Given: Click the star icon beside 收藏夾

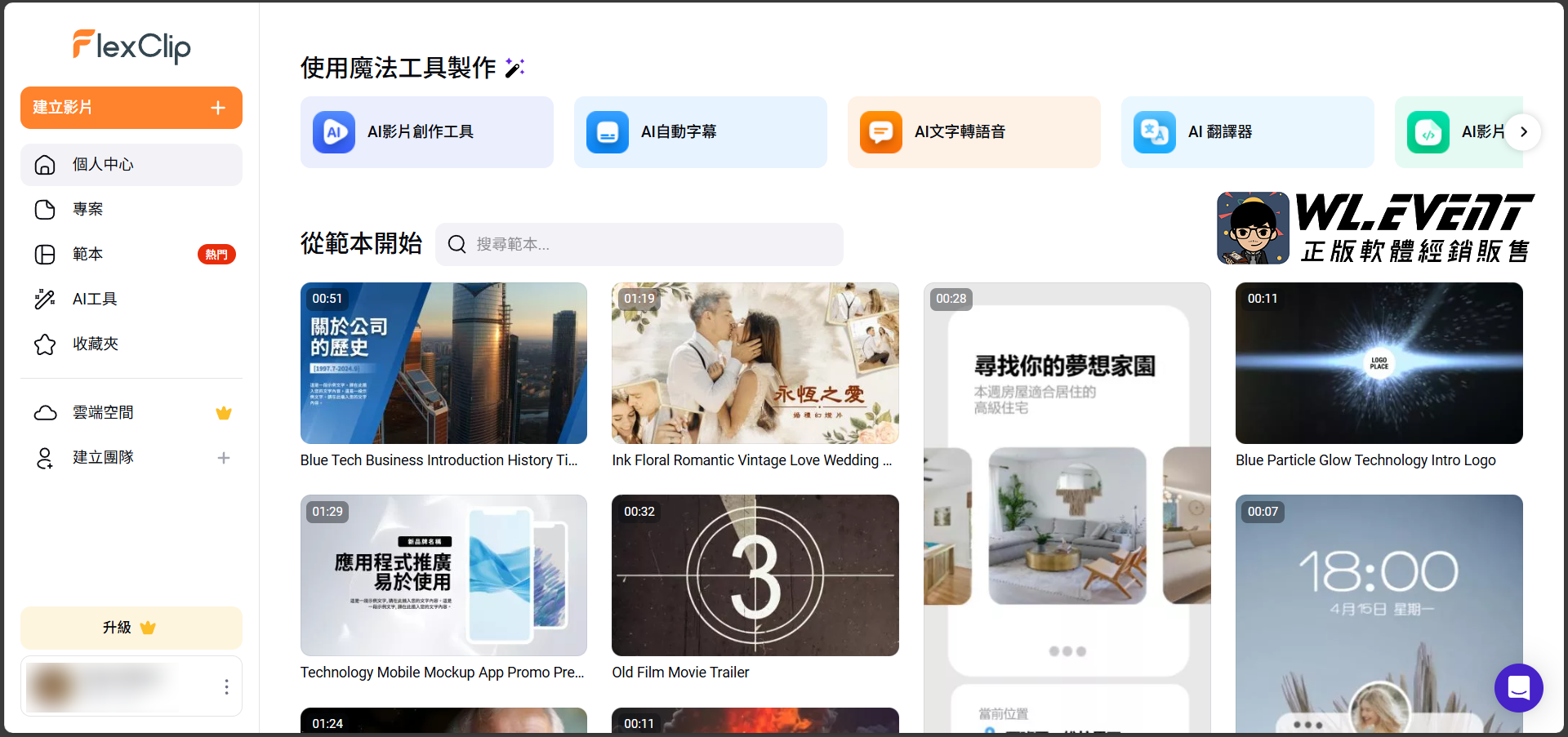Looking at the screenshot, I should 45,344.
